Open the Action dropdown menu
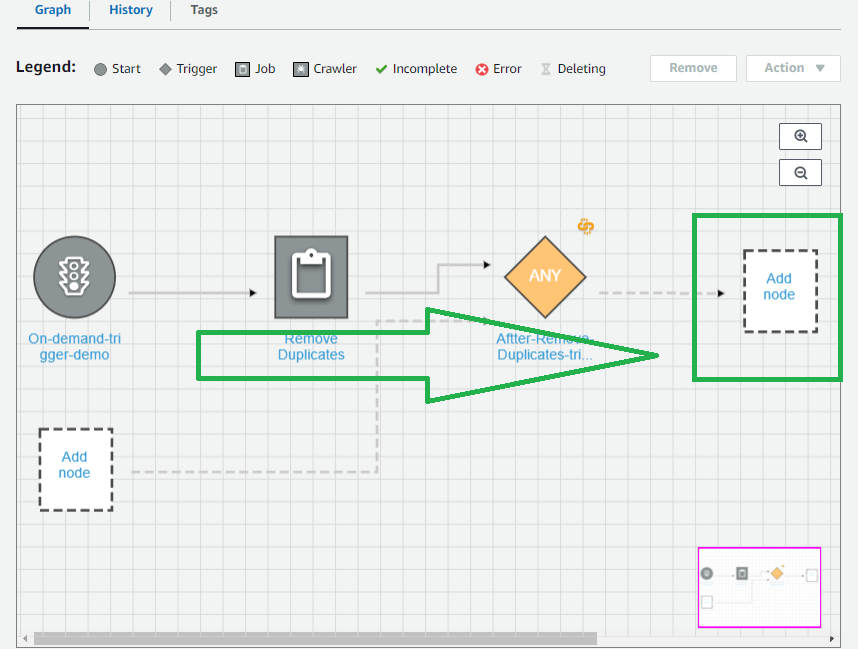The width and height of the screenshot is (858, 649). 793,68
